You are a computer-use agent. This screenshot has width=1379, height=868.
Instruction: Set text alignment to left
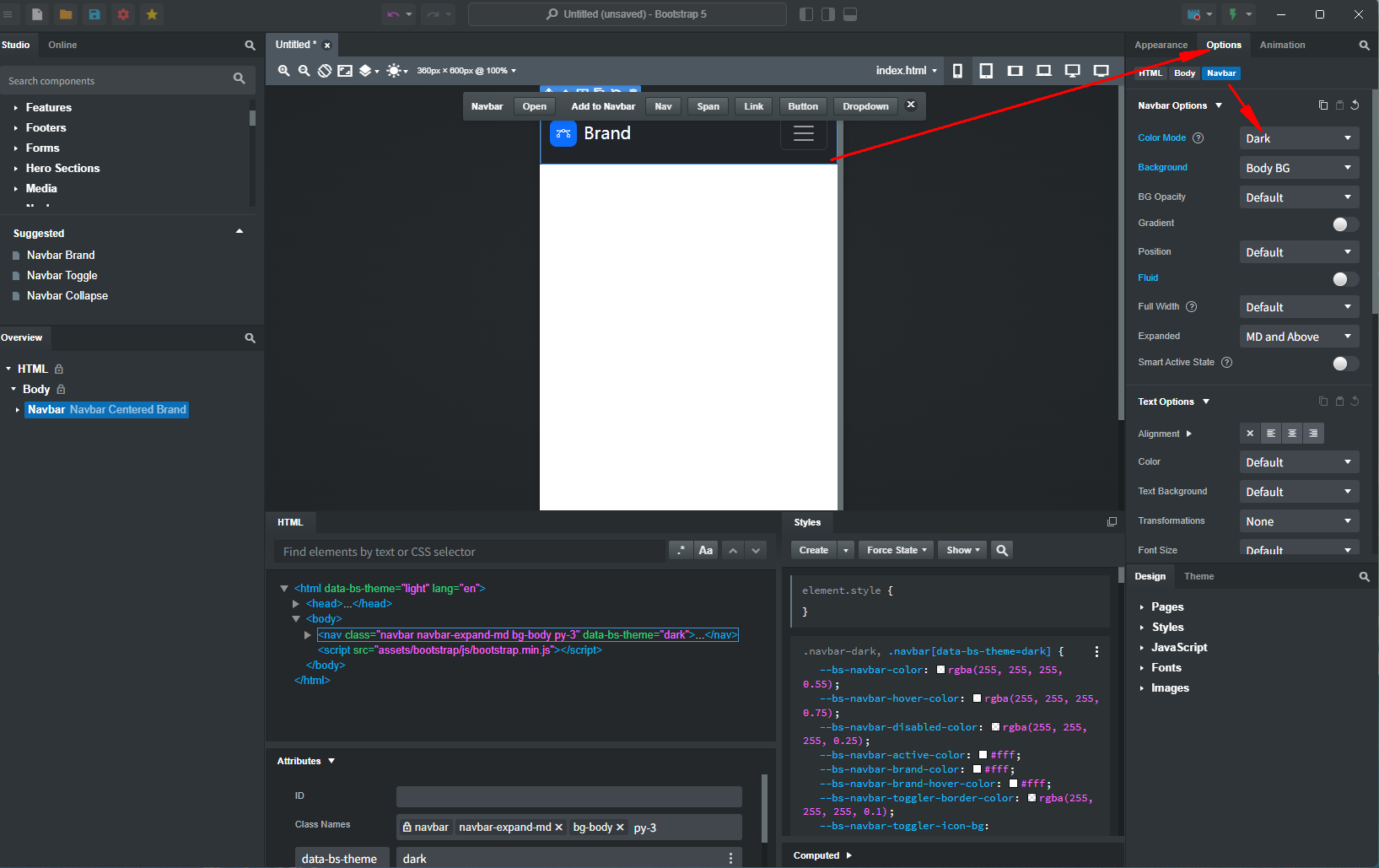coord(1271,434)
